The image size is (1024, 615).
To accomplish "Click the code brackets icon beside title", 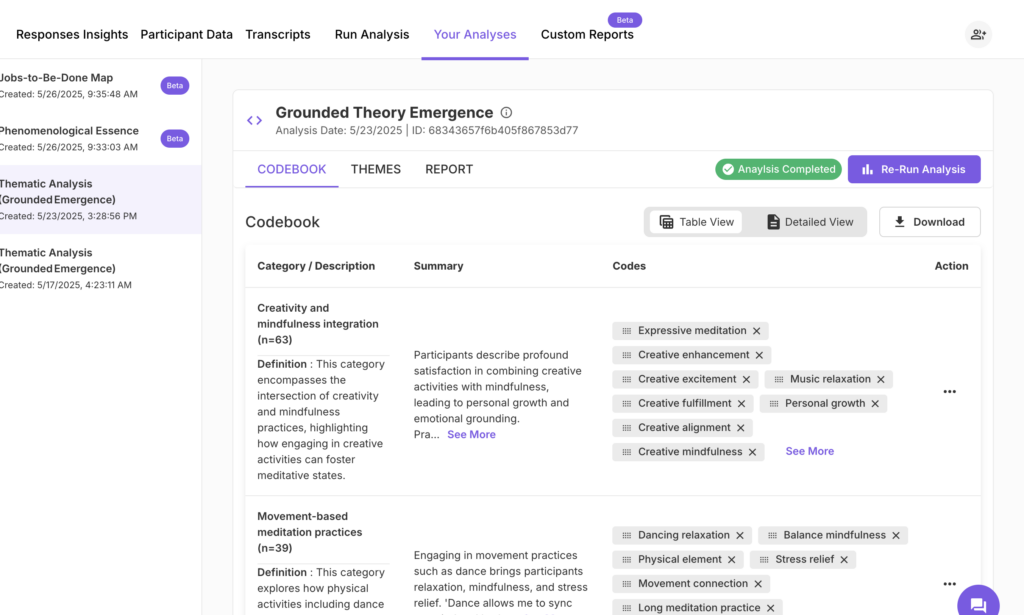I will click(x=254, y=121).
